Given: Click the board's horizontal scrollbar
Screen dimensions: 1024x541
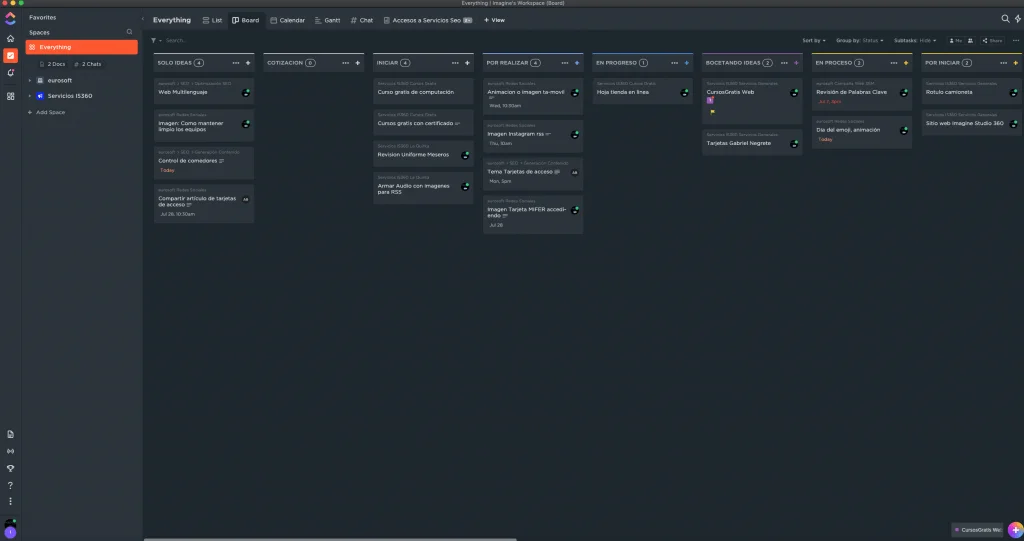Looking at the screenshot, I should (x=330, y=539).
